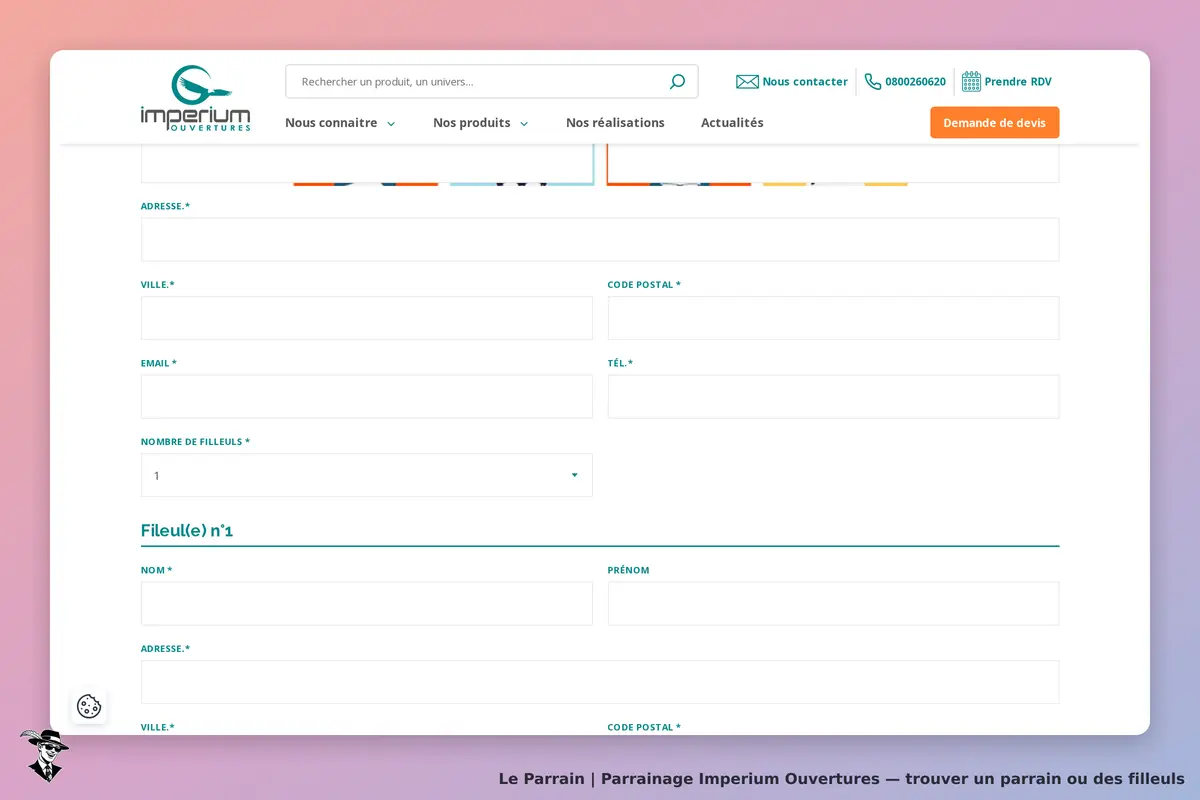The height and width of the screenshot is (800, 1200).
Task: Open the cookie settings icon
Action: coord(89,706)
